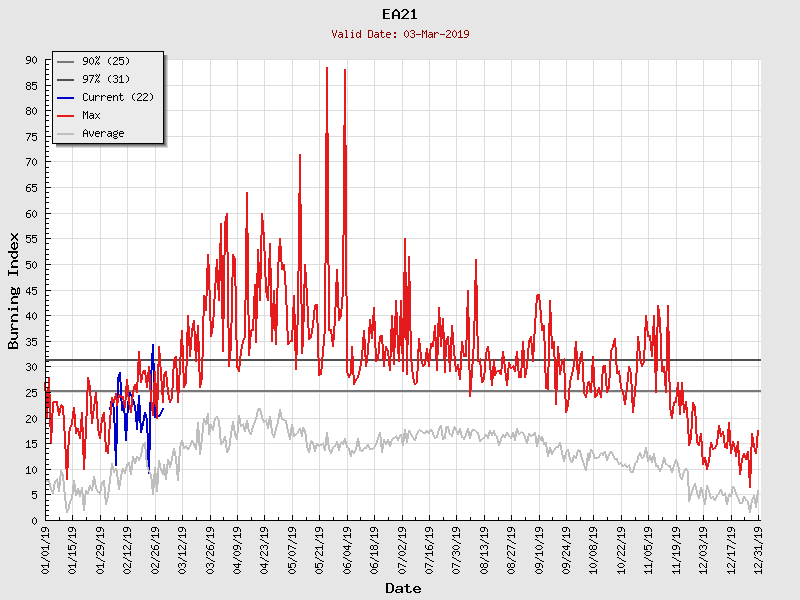Click the 06/04/19 date tick label

[348, 549]
